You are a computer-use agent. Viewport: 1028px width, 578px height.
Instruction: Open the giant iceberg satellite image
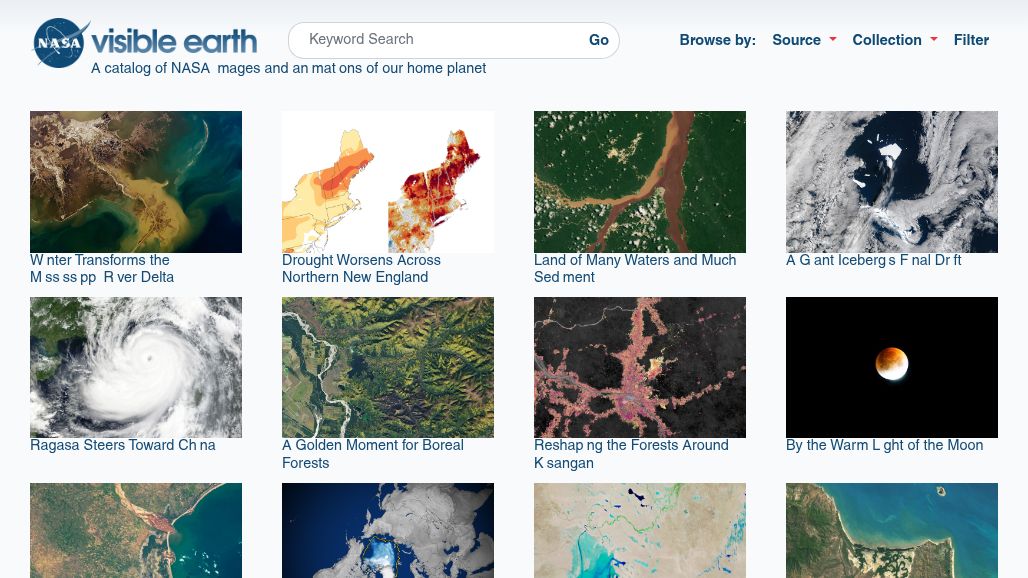pyautogui.click(x=892, y=181)
